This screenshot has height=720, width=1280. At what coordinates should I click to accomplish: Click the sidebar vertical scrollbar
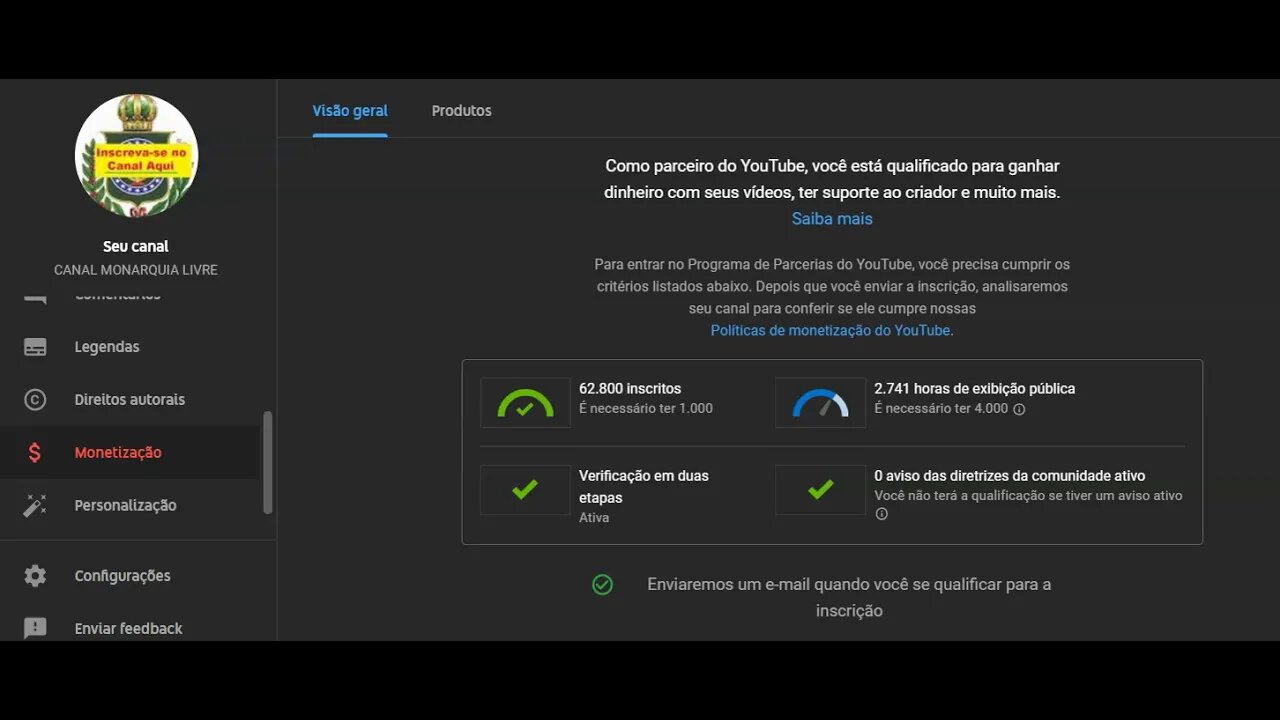(x=267, y=463)
